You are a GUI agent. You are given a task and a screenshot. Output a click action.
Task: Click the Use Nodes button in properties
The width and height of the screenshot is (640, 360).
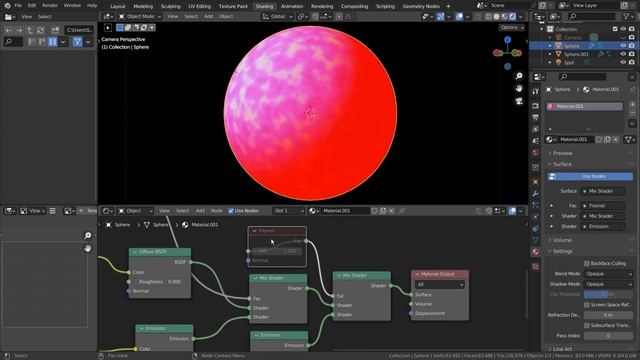[591, 176]
